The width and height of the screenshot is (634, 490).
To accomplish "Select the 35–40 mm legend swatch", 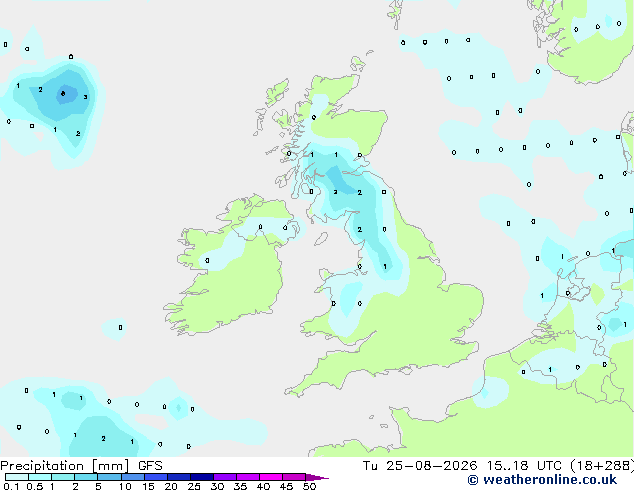I will coord(248,477).
